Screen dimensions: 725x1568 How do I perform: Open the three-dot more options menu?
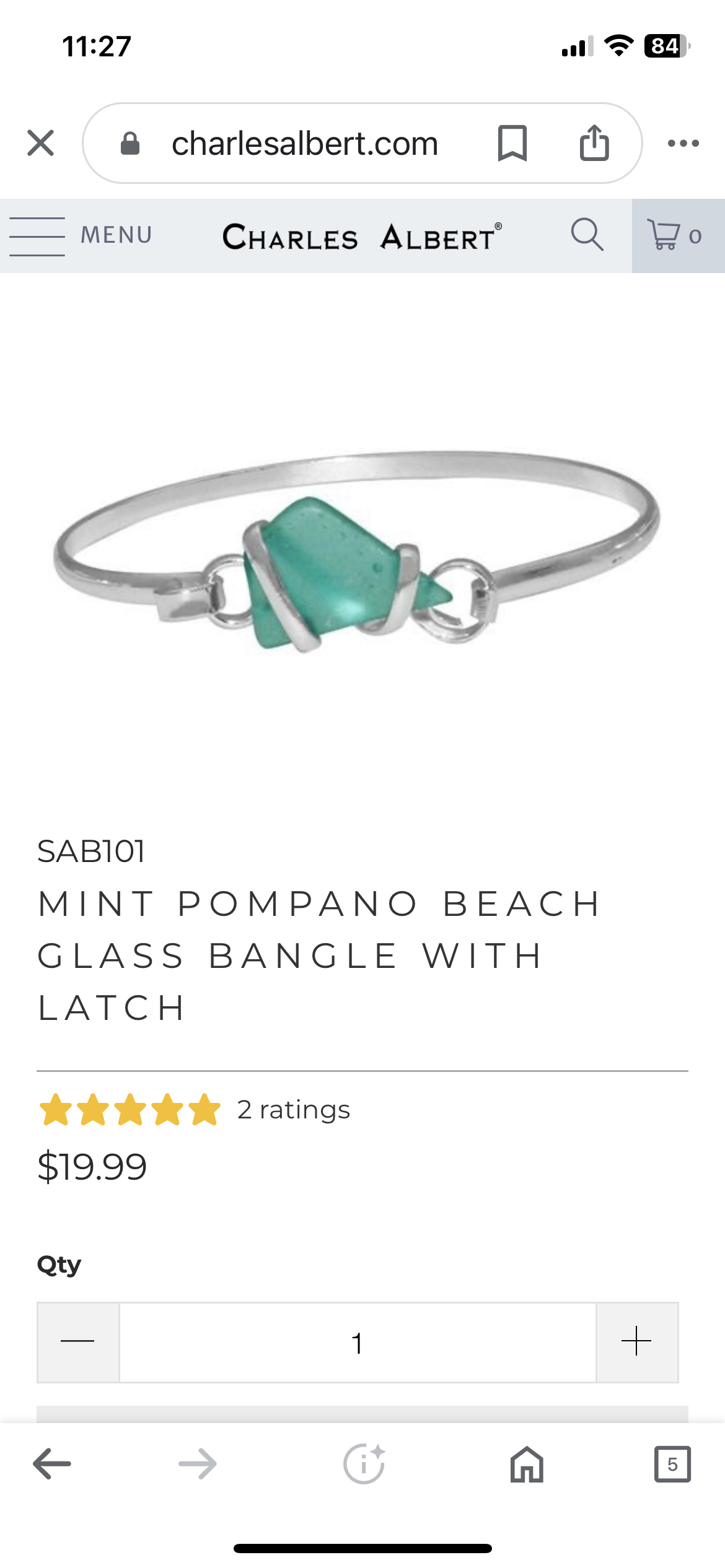[x=683, y=144]
